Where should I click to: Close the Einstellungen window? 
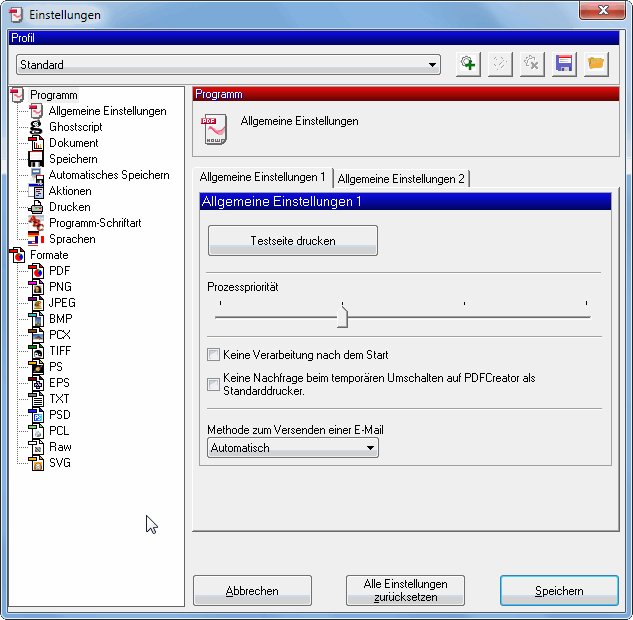click(x=602, y=10)
